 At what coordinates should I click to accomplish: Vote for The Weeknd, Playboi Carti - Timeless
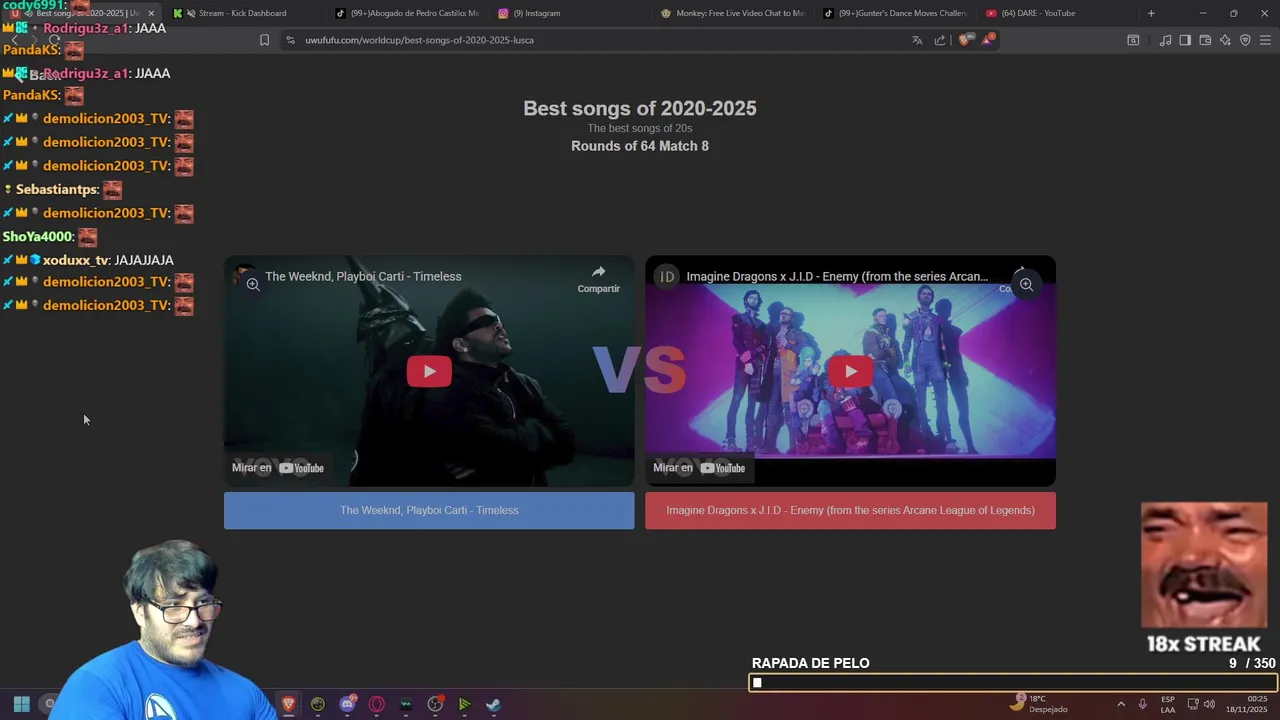tap(429, 510)
